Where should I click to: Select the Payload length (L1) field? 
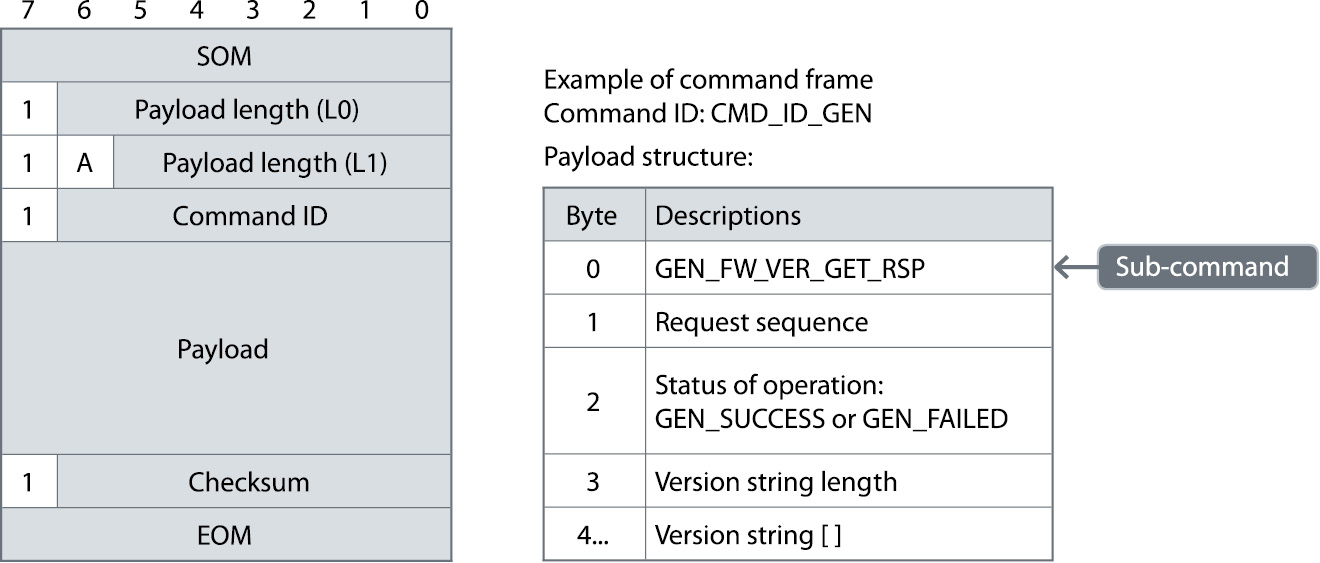pyautogui.click(x=282, y=163)
